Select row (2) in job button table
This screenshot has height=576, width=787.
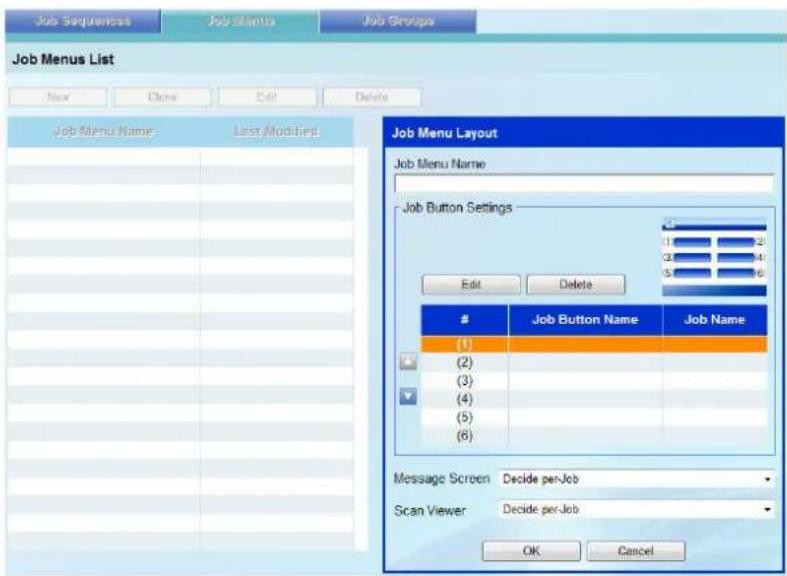pos(594,362)
